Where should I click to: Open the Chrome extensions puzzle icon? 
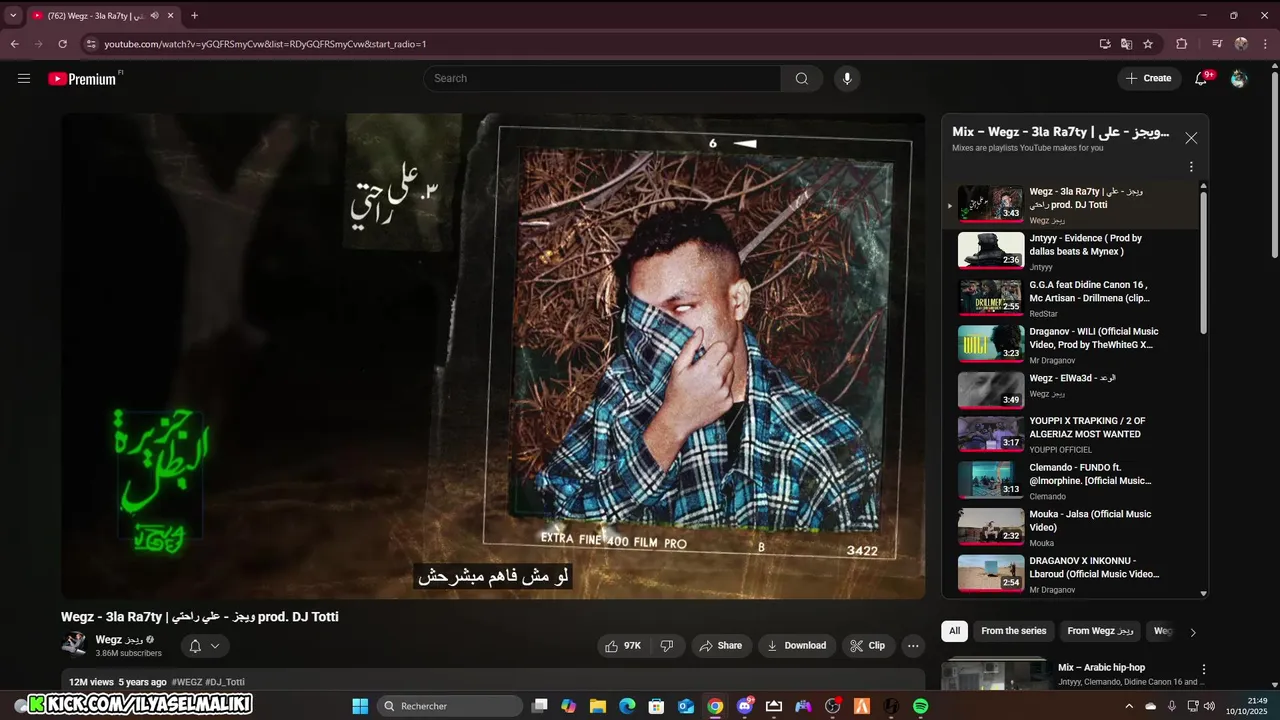click(1181, 44)
